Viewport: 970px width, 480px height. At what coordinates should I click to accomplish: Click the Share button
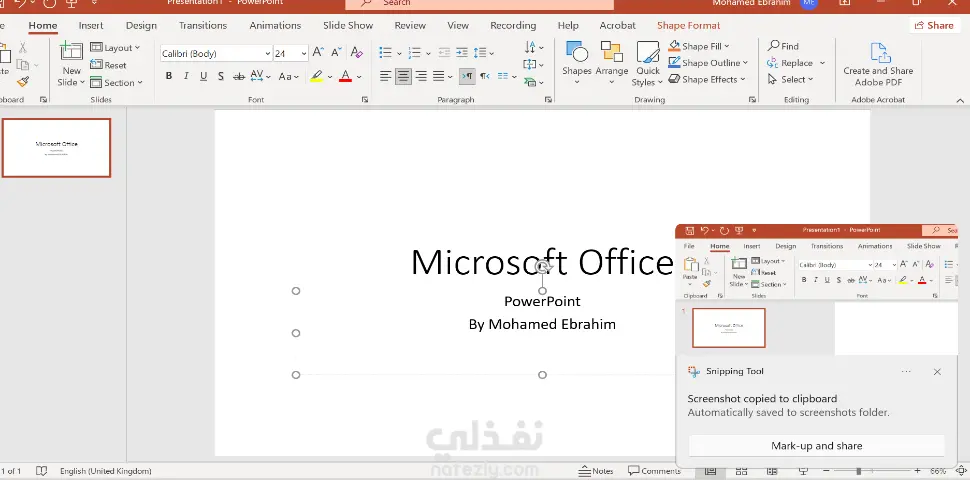[x=934, y=25]
